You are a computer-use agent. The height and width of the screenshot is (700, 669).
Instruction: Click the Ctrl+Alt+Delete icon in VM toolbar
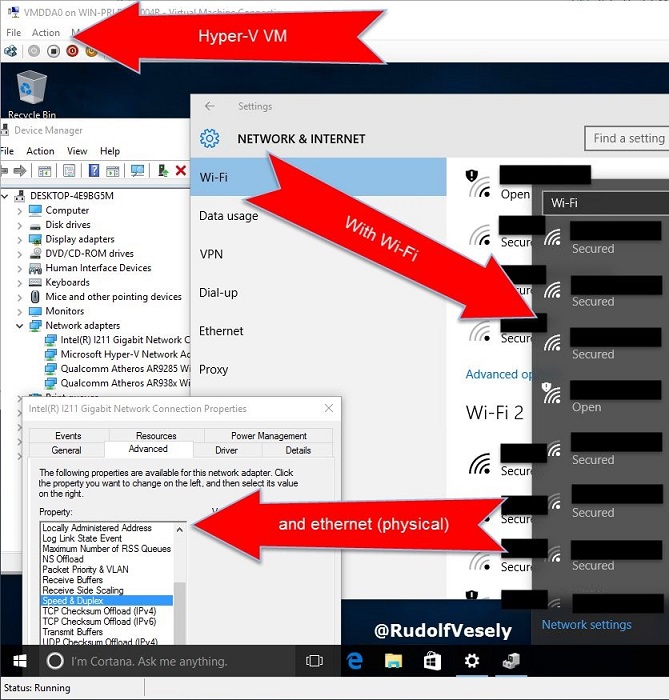pyautogui.click(x=10, y=51)
